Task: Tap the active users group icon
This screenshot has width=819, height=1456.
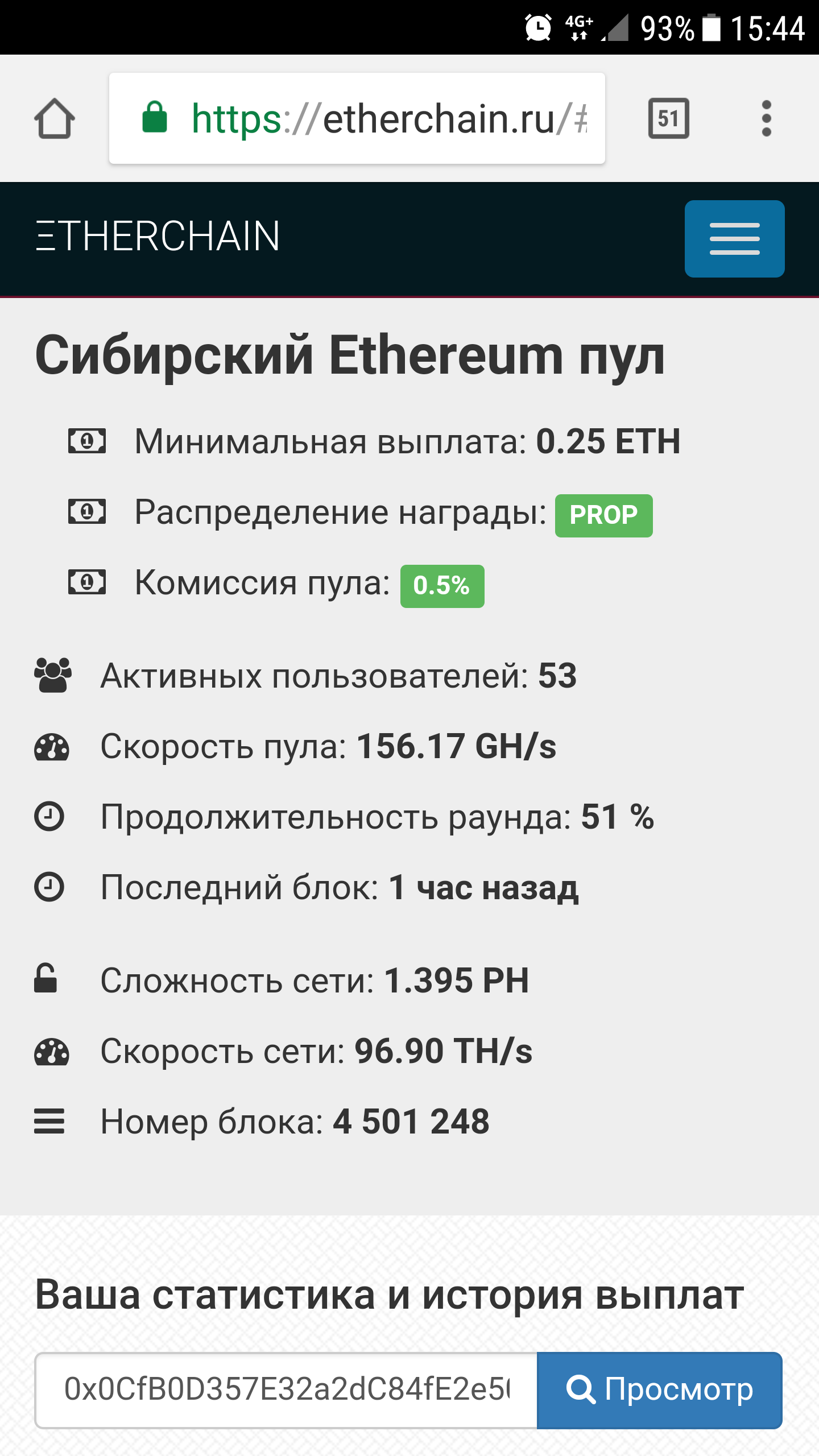Action: 53,675
